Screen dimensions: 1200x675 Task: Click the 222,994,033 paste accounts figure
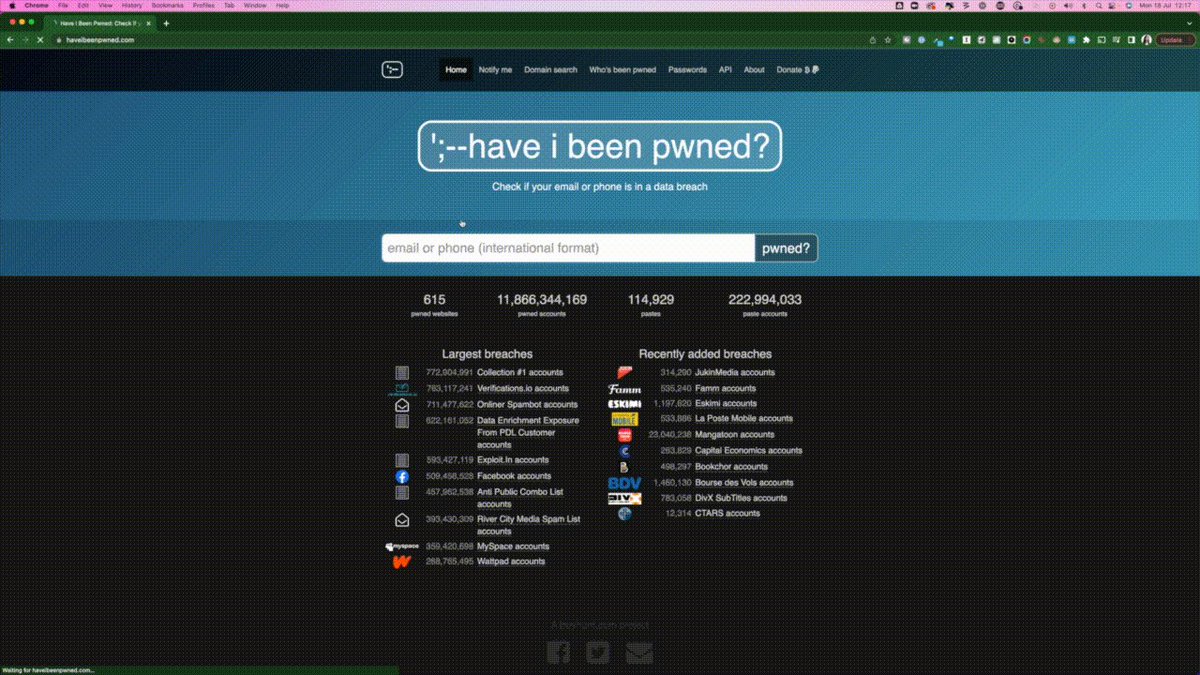[x=765, y=300]
